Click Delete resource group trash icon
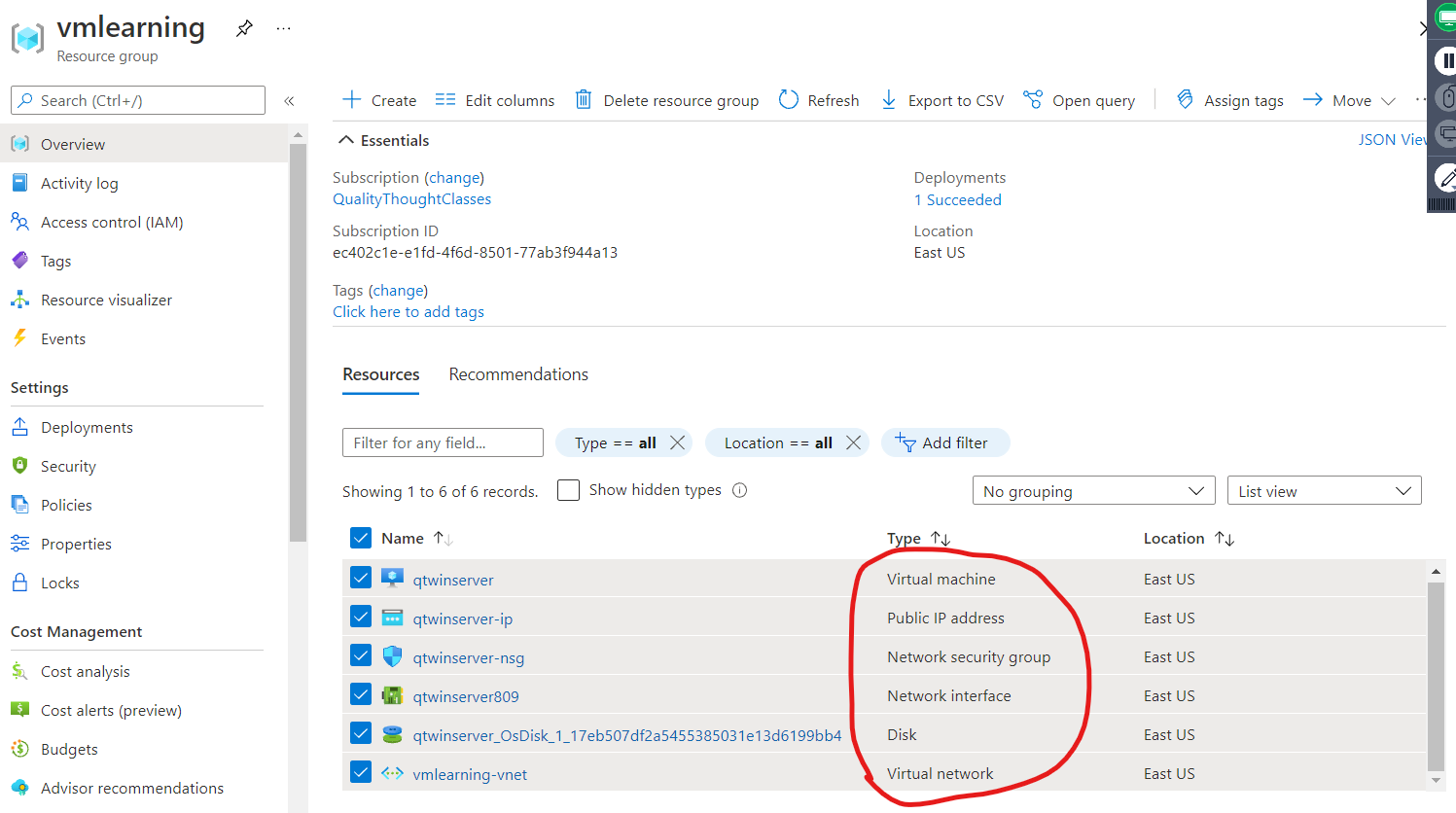The width and height of the screenshot is (1456, 813). (584, 99)
